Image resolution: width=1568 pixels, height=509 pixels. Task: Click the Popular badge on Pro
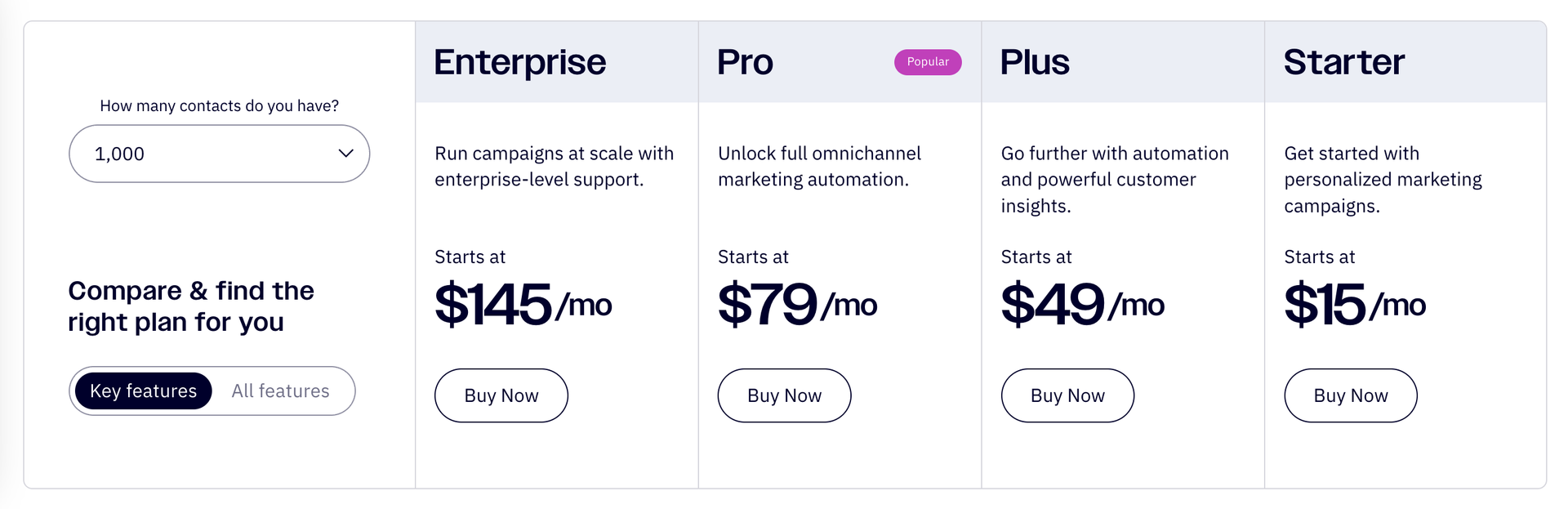pyautogui.click(x=928, y=62)
